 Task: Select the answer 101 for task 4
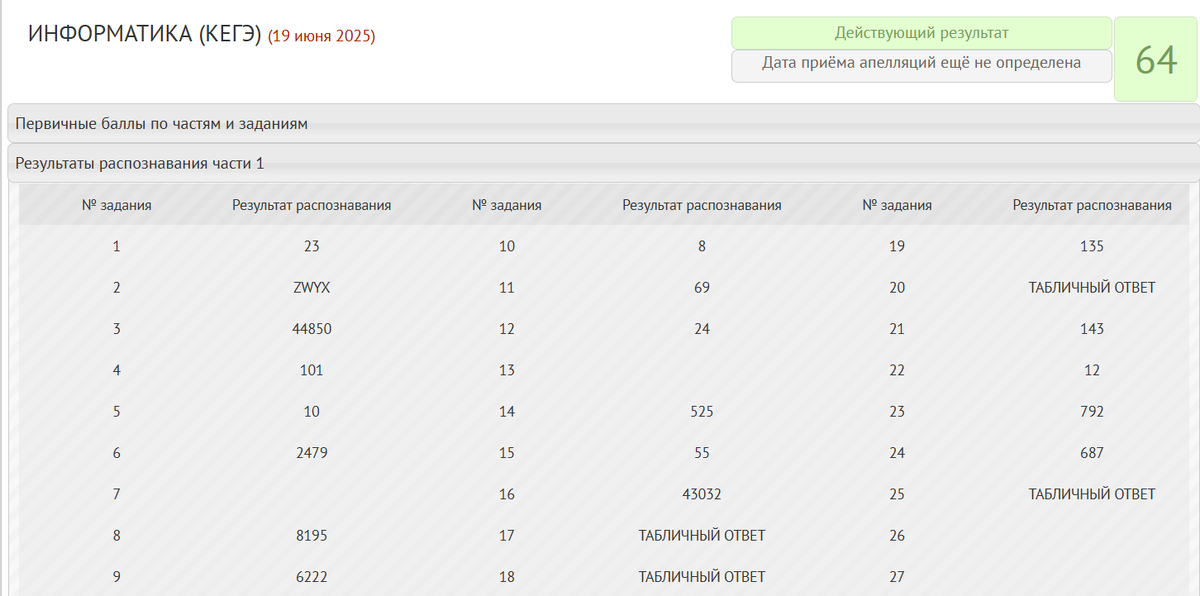pyautogui.click(x=312, y=370)
